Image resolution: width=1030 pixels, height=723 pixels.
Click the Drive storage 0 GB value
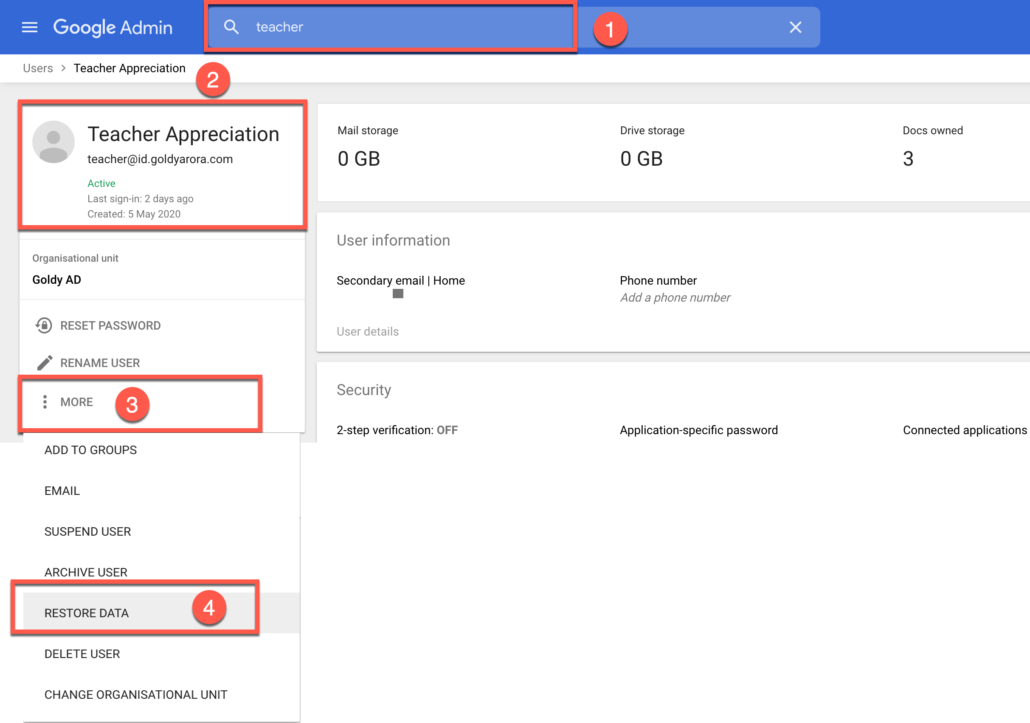(x=641, y=159)
